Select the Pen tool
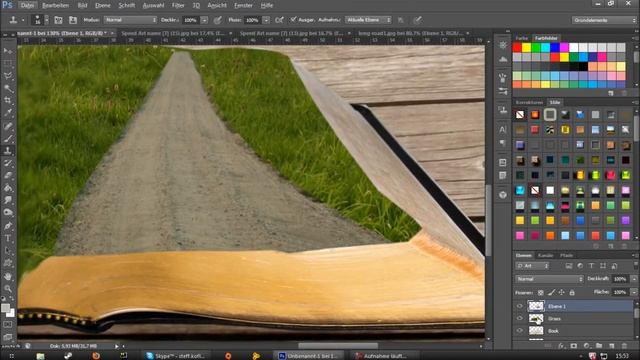 [x=8, y=226]
